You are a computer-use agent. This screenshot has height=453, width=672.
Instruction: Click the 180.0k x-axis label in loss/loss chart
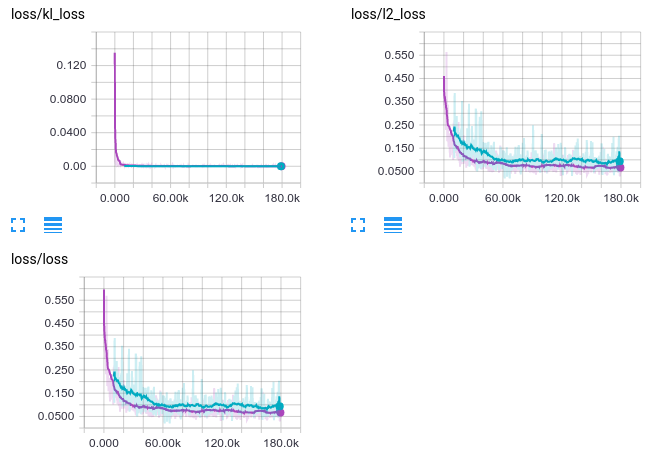coord(281,441)
